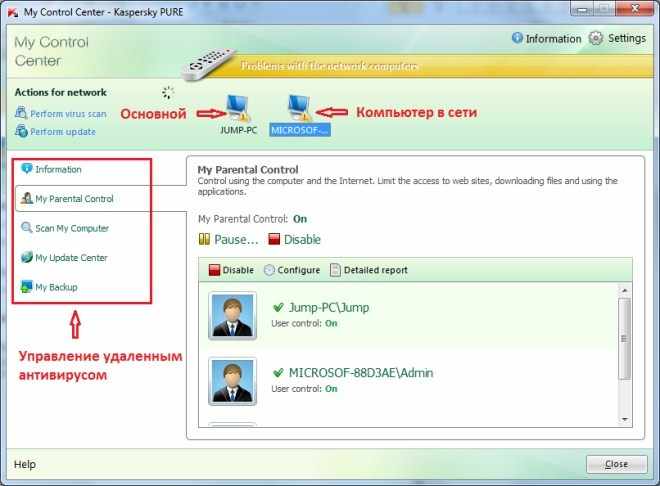Select the MICROSOF network computer icon
Viewport: 660px width, 486px height.
[x=300, y=108]
